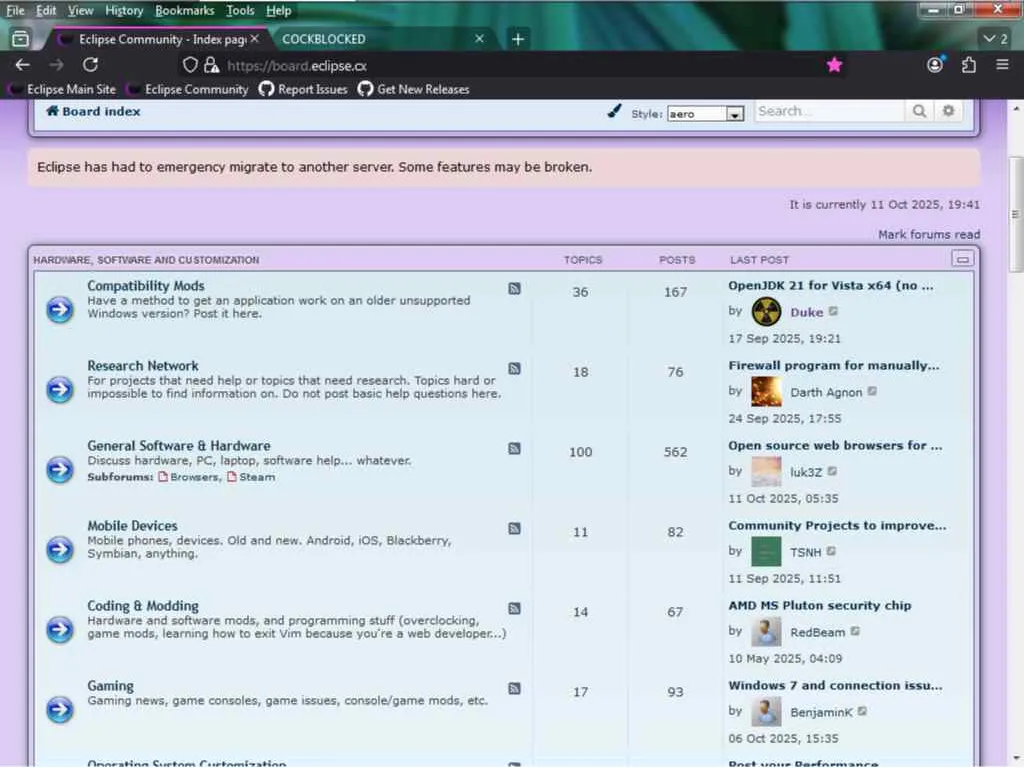Open the Browsers subforum
The height and width of the screenshot is (768, 1024).
[194, 477]
